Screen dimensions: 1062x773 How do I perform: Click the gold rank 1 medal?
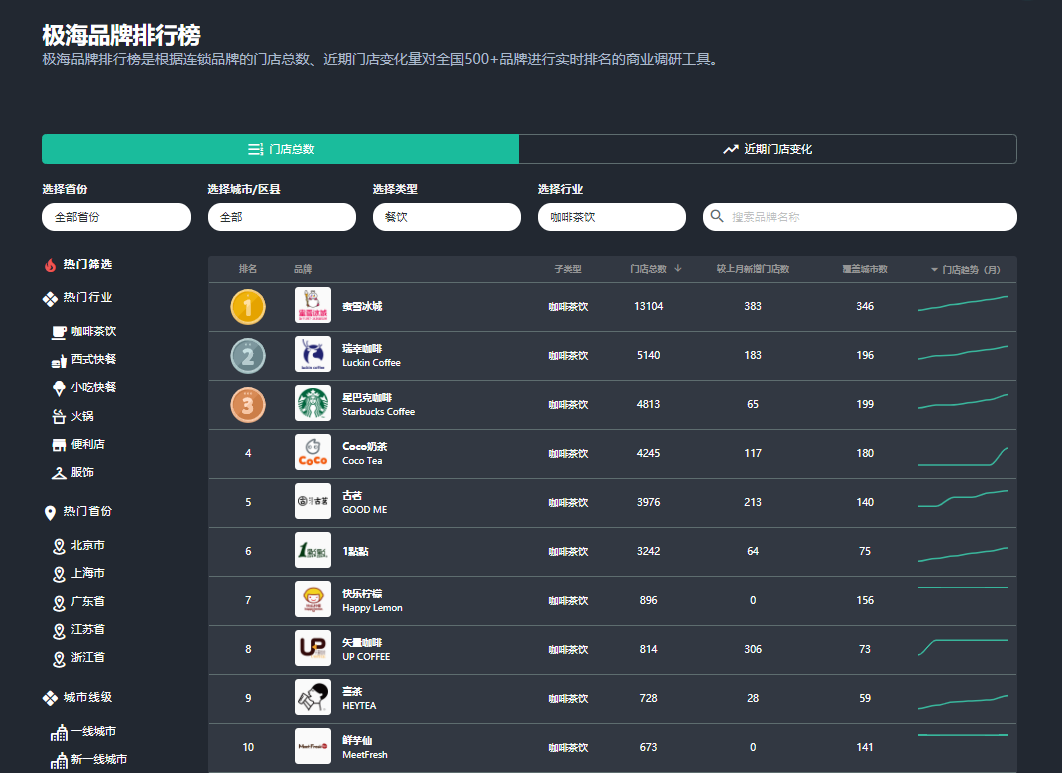coord(248,307)
